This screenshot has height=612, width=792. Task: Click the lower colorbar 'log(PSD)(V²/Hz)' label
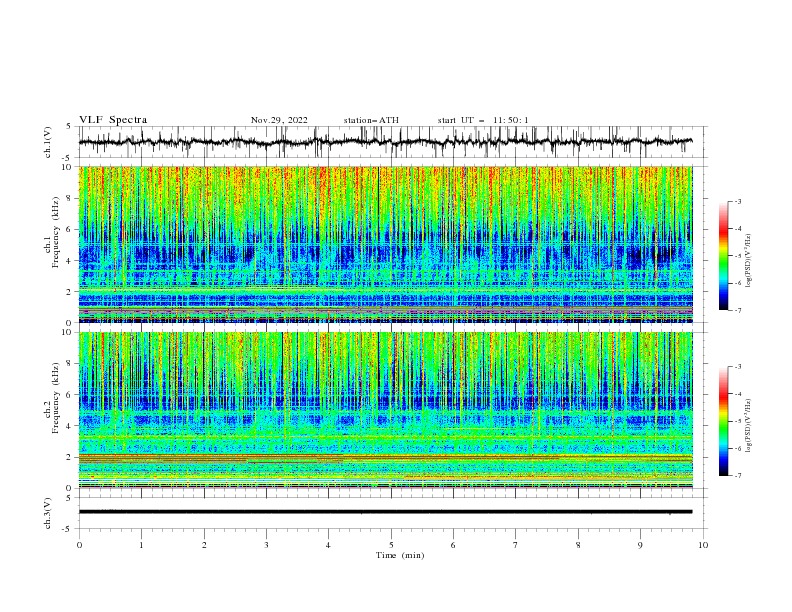pos(748,425)
